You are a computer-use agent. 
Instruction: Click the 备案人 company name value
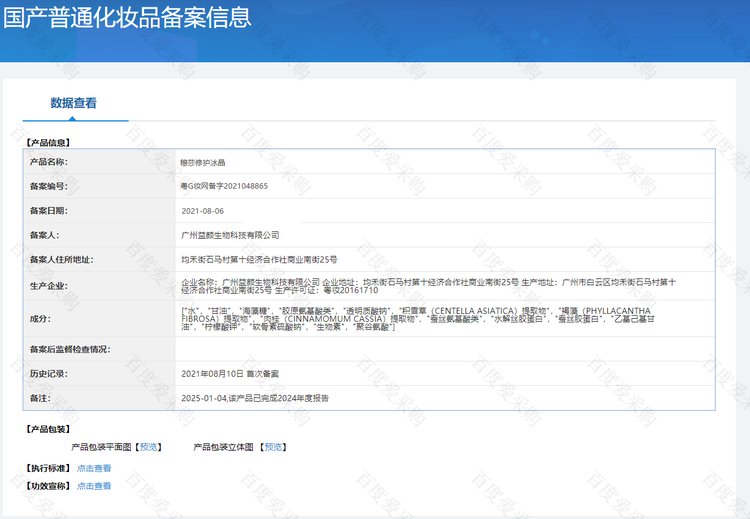(x=230, y=235)
